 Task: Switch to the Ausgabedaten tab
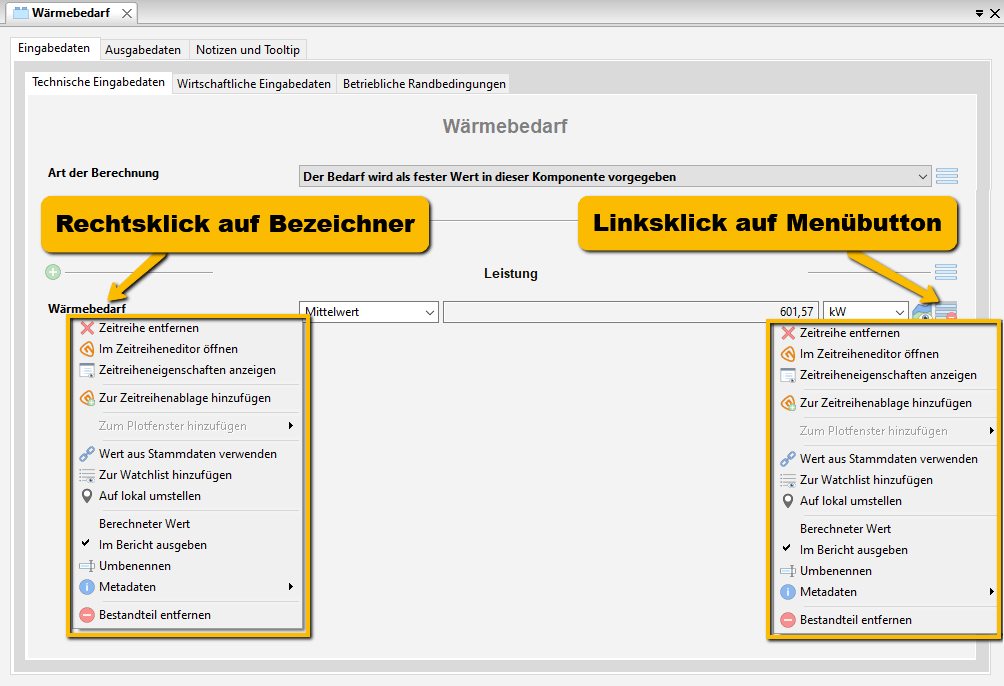[x=143, y=50]
